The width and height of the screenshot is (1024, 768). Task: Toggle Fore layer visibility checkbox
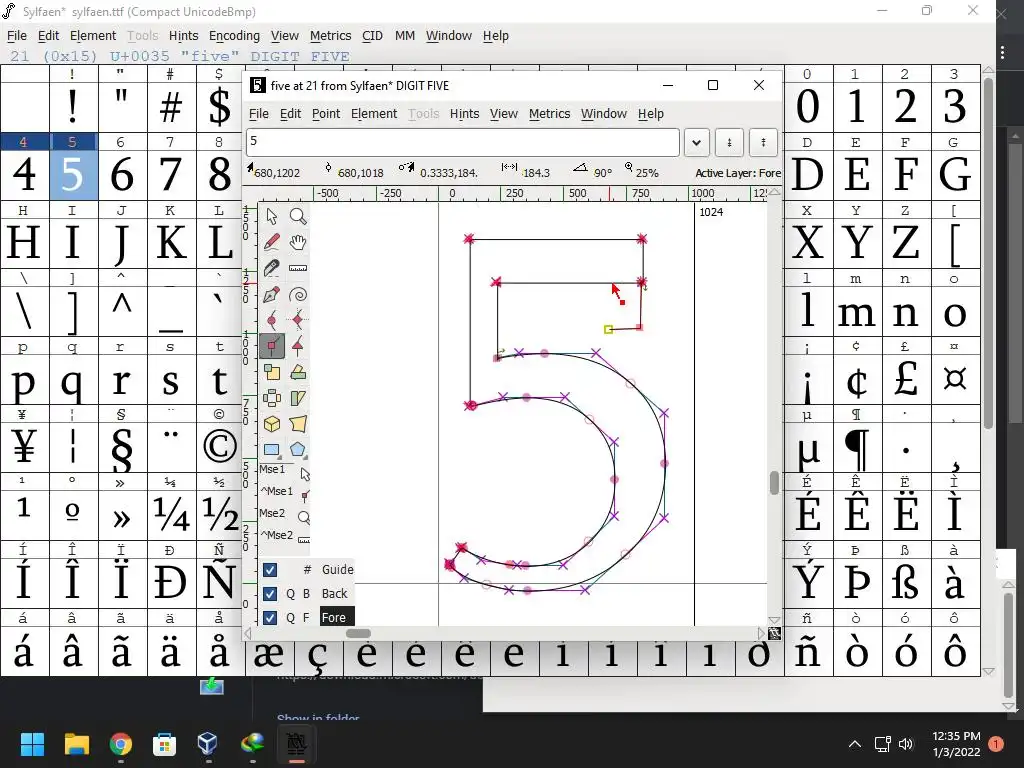click(270, 617)
